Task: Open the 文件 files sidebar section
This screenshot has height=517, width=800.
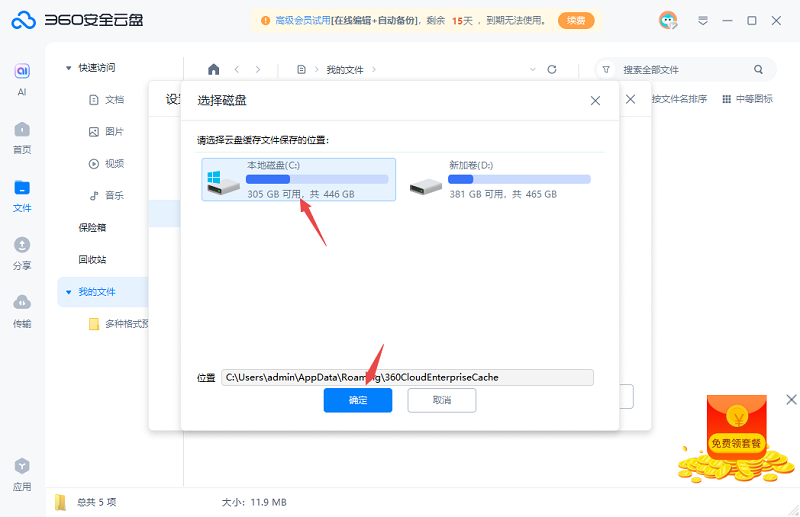Action: [x=22, y=196]
